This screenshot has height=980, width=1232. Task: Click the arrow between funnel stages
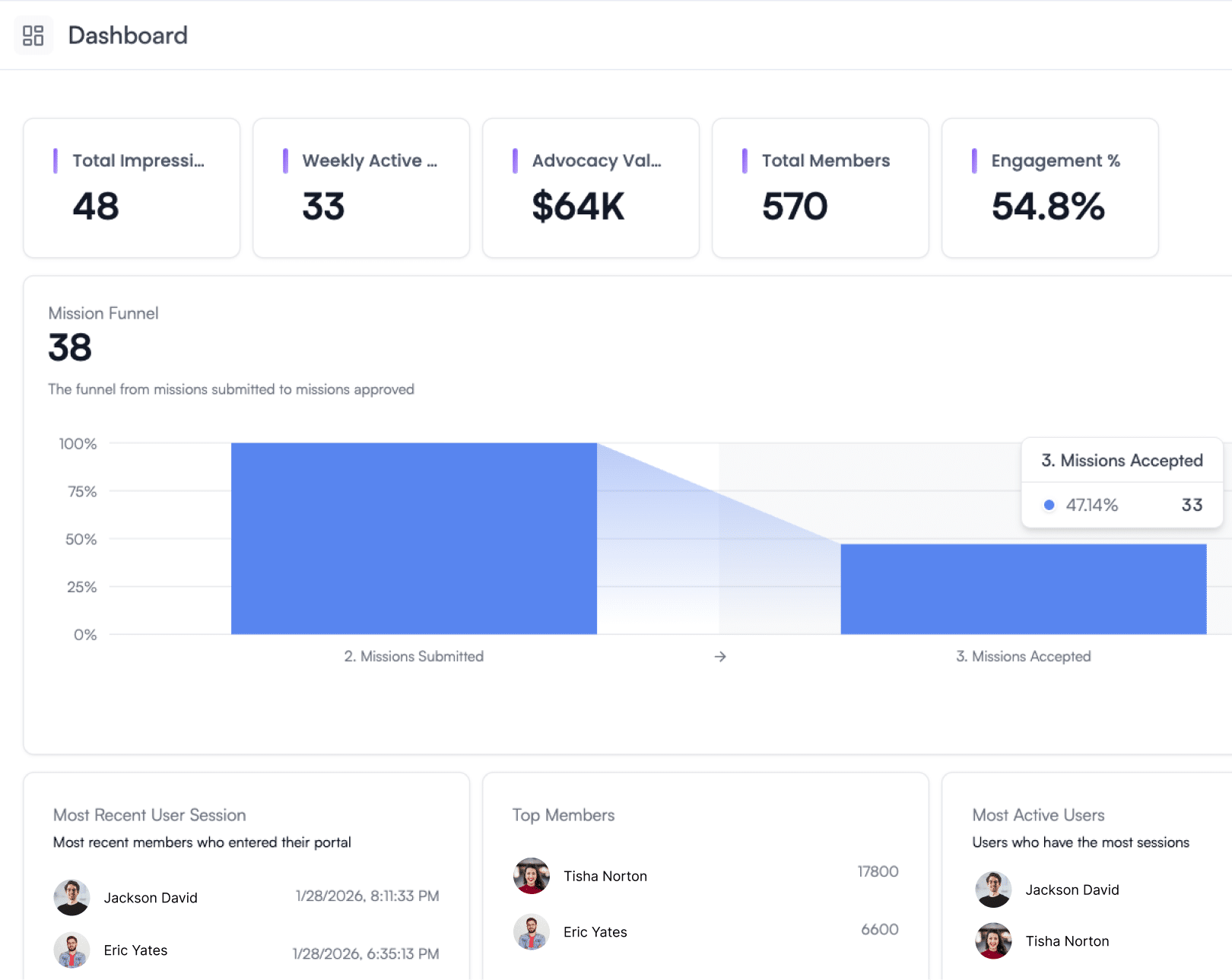(x=720, y=656)
